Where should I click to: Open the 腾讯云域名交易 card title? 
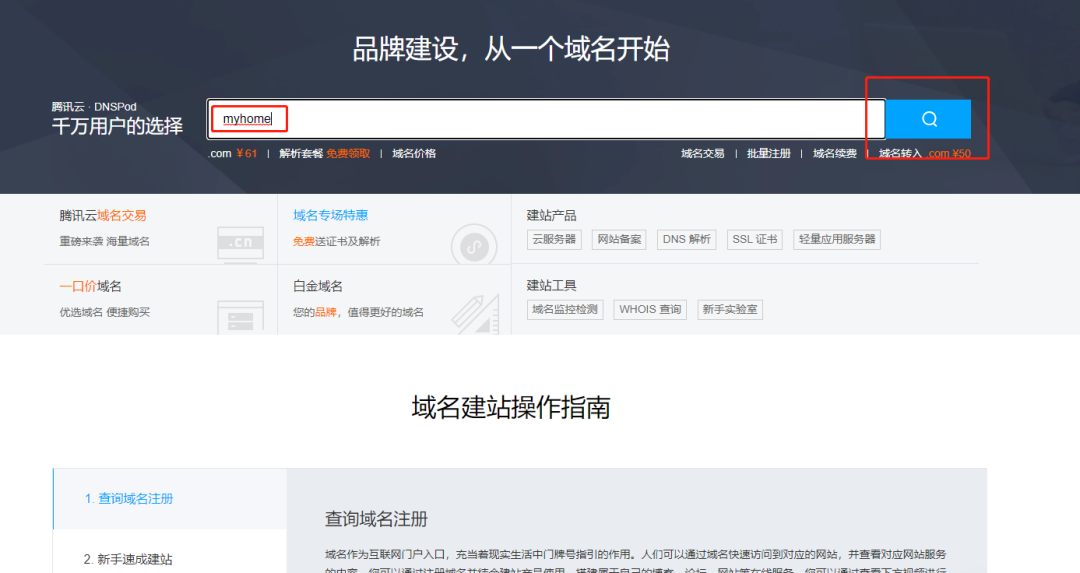[x=103, y=216]
